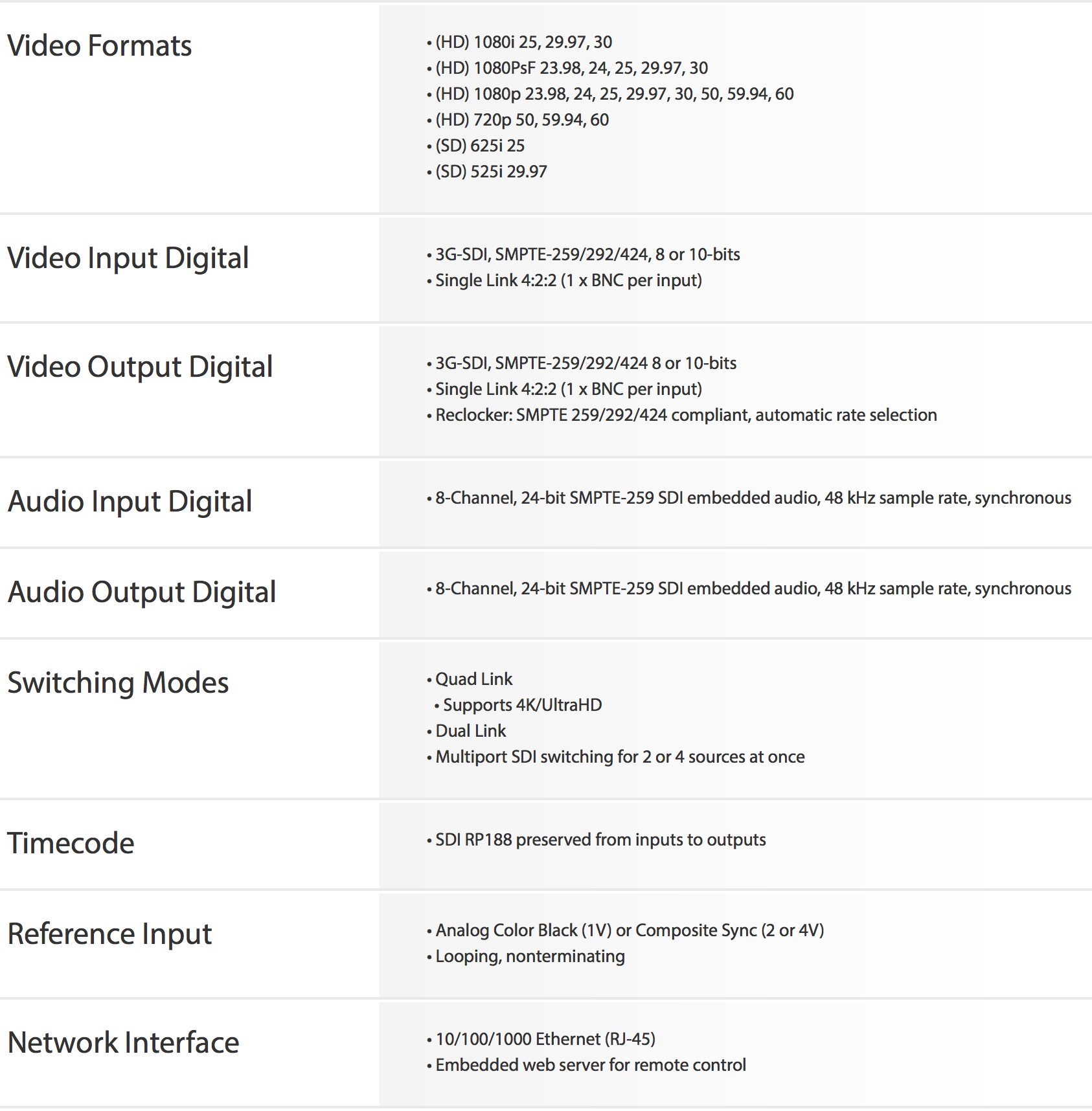The height and width of the screenshot is (1111, 1092).
Task: Click the Switching Modes heading
Action: coord(119,683)
